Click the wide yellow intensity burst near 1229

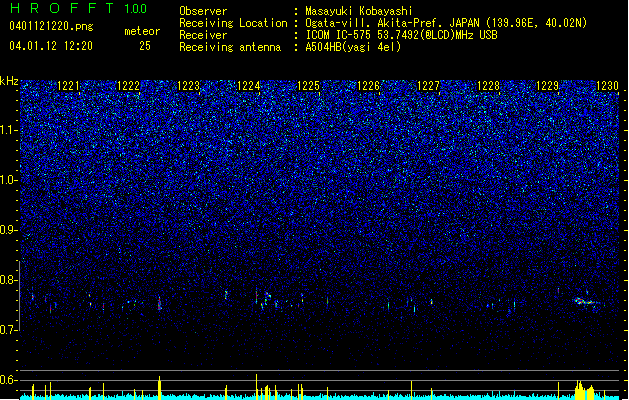pyautogui.click(x=584, y=390)
